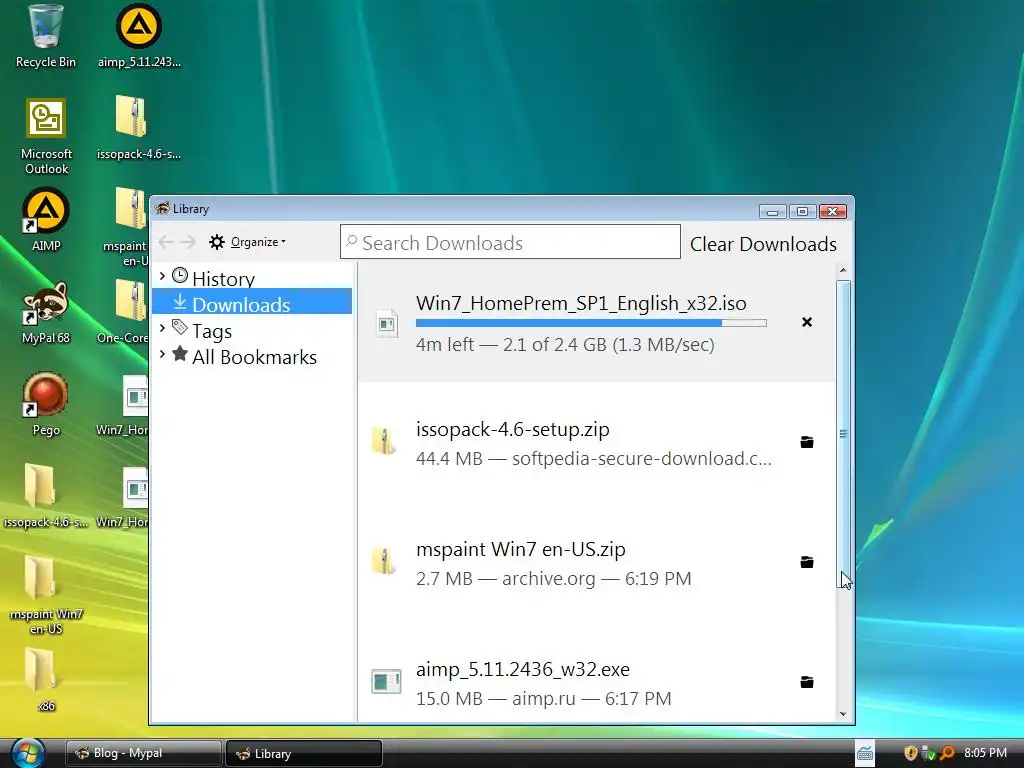
Task: Click the aimp exe file icon in downloads list
Action: coord(386,681)
